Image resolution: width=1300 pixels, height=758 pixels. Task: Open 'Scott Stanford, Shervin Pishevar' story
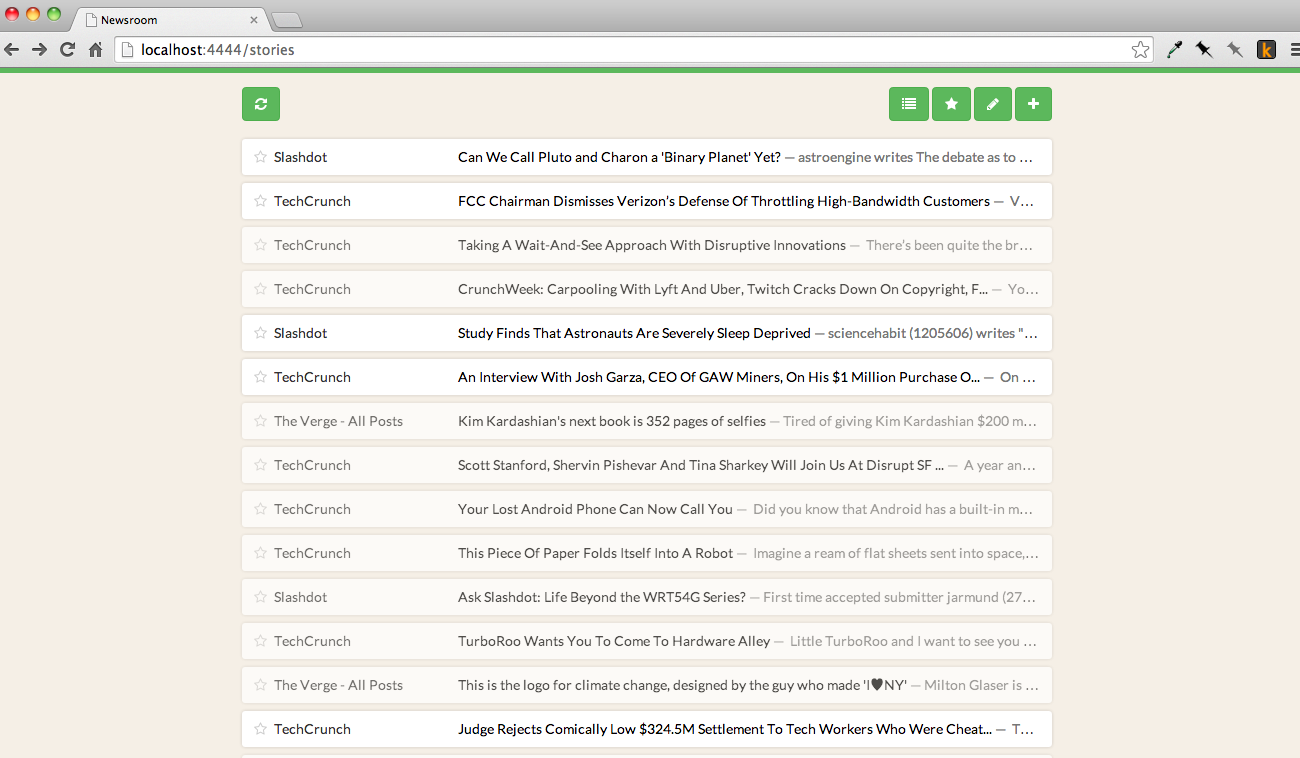click(x=701, y=465)
